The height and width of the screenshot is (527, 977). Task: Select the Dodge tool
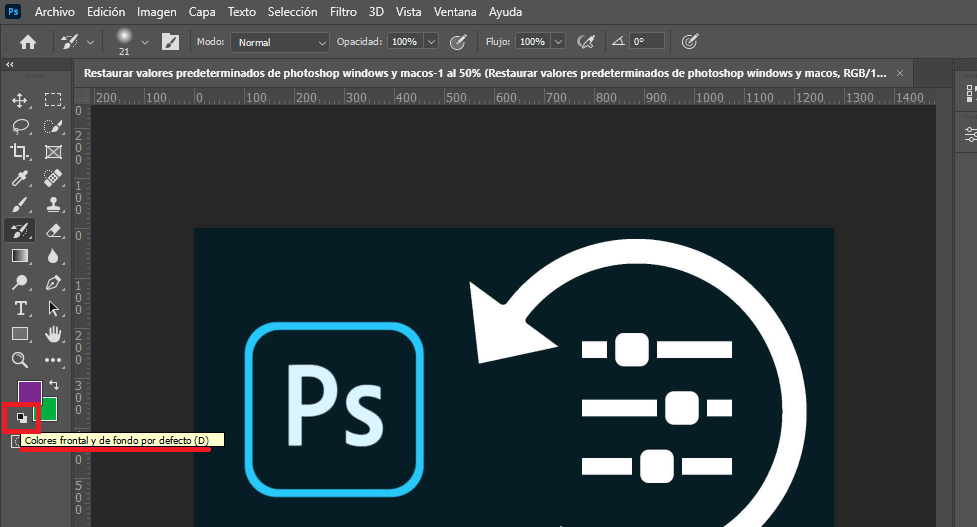[x=20, y=283]
